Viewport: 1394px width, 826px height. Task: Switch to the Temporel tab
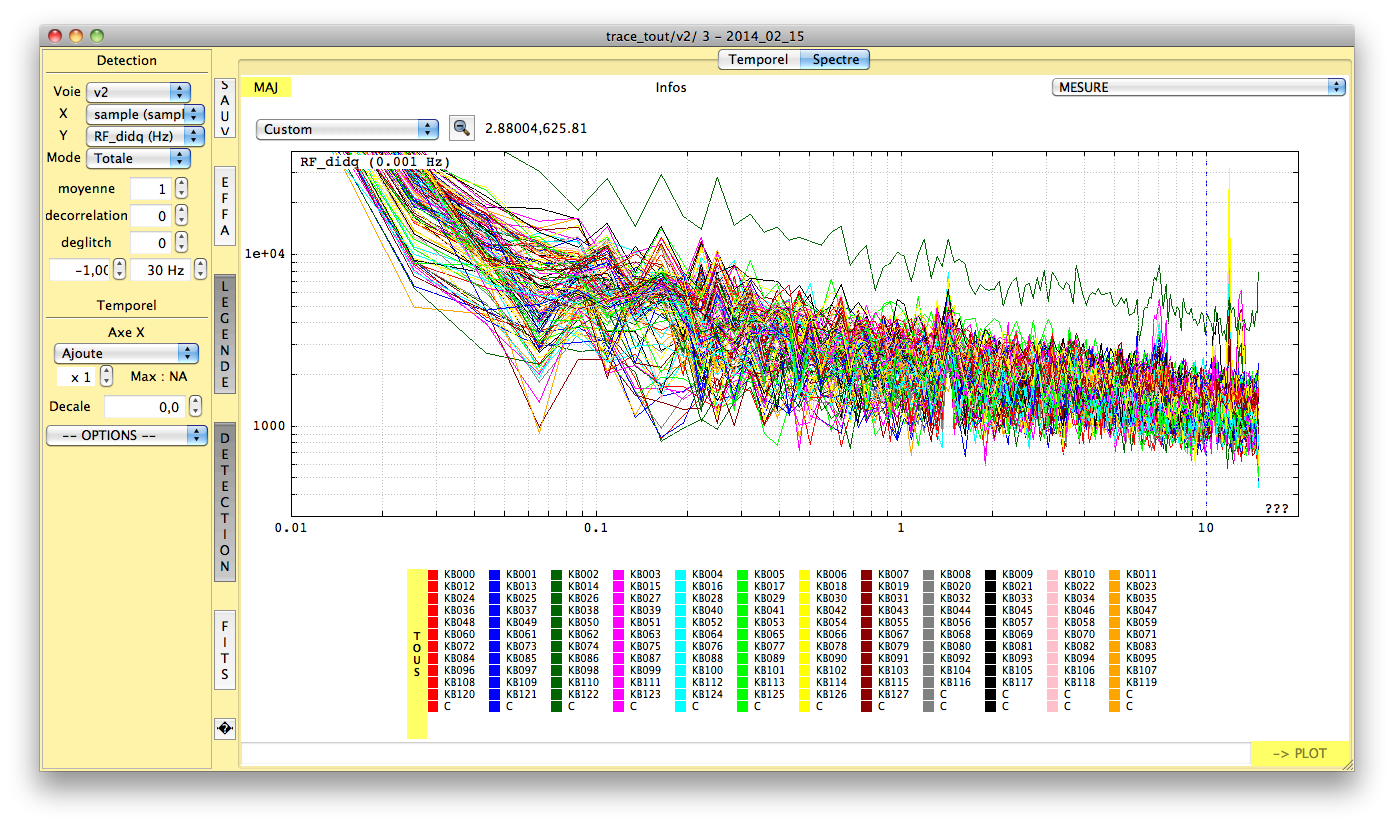coord(758,60)
